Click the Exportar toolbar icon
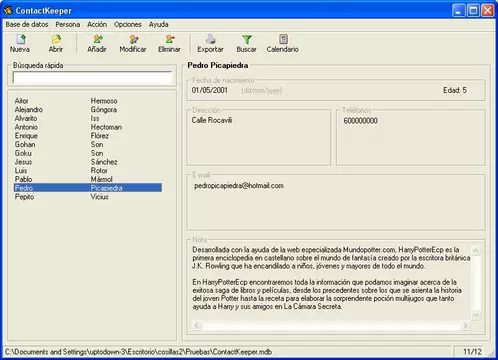 click(x=210, y=43)
